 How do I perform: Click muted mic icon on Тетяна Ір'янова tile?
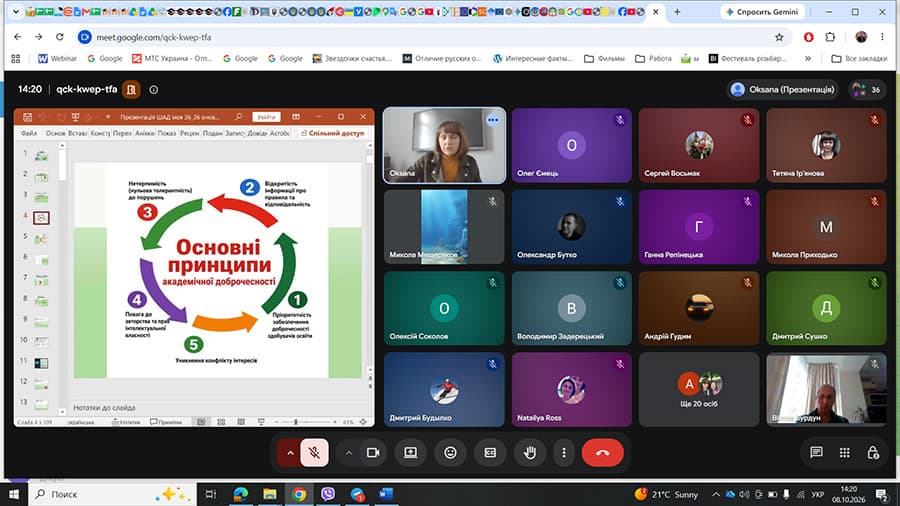874,120
